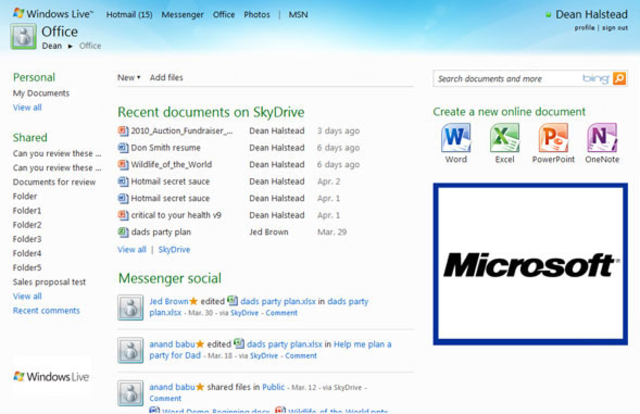Click the Windows Live logo in header
Viewport: 640px width, 414px height.
(53, 13)
